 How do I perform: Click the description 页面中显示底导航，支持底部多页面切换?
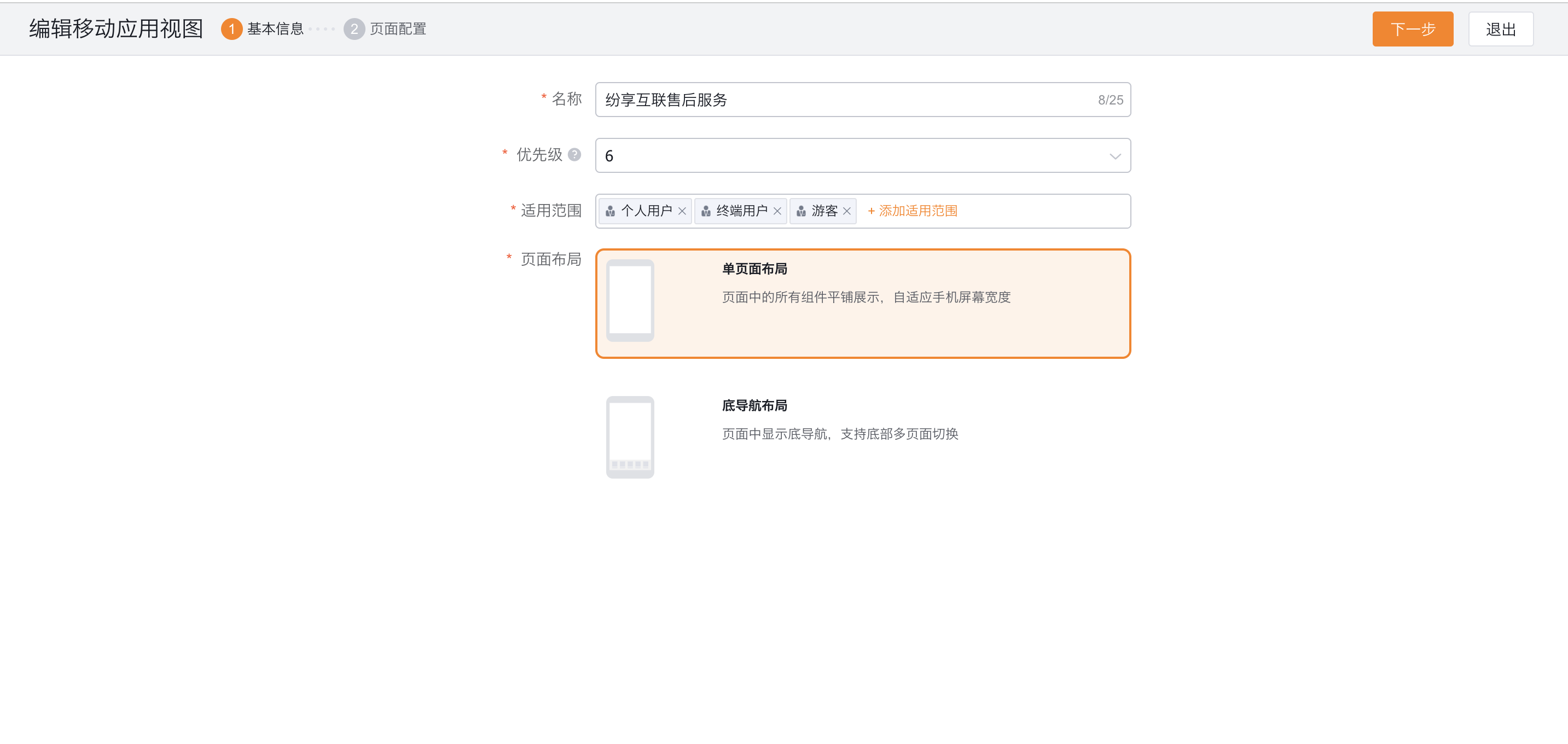(840, 434)
